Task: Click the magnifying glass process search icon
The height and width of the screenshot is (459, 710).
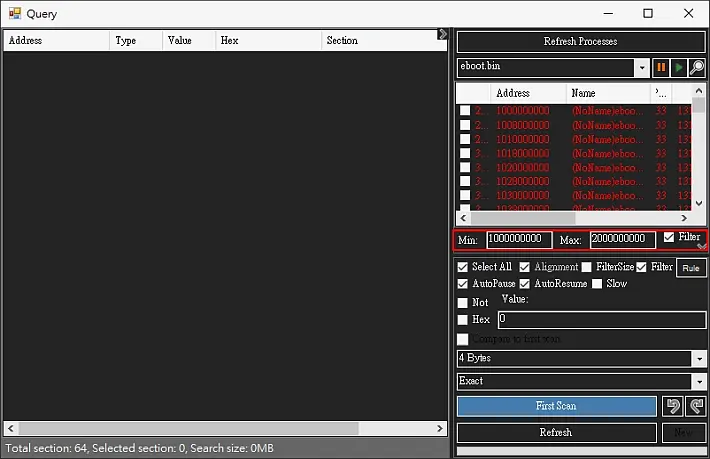Action: tap(697, 68)
